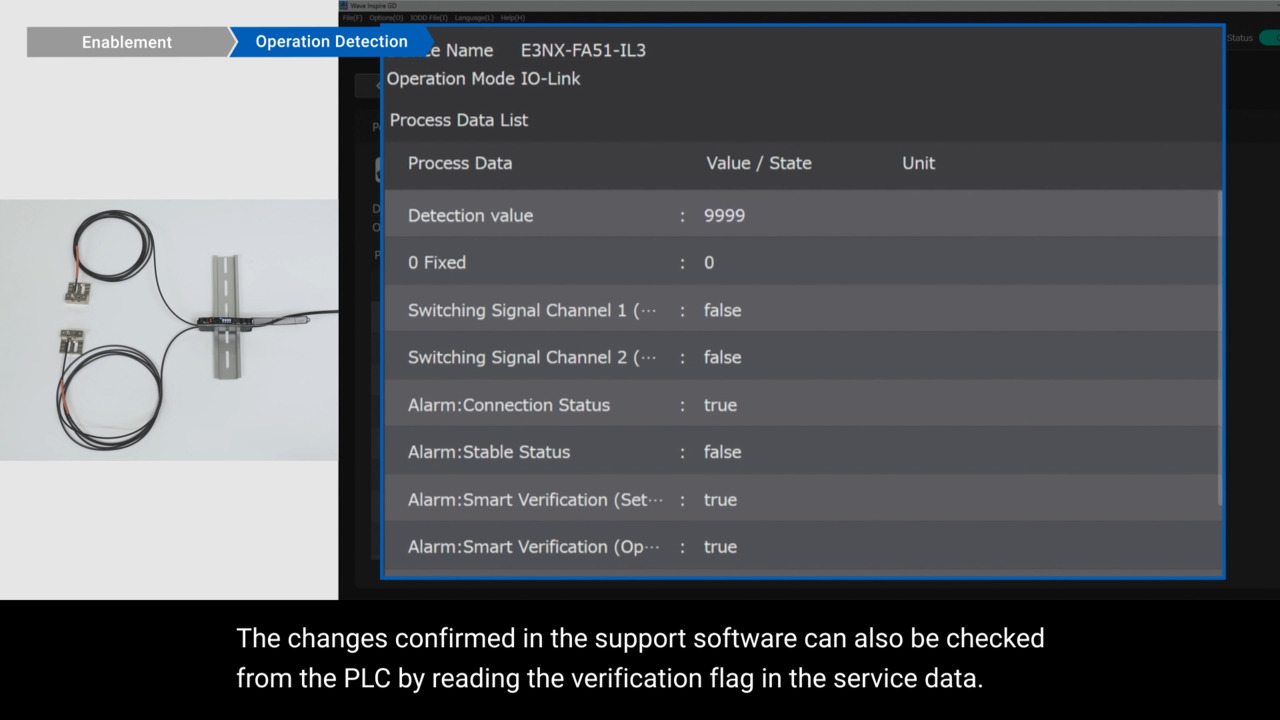This screenshot has height=720, width=1280.
Task: Open the Help(H) menu
Action: [512, 18]
